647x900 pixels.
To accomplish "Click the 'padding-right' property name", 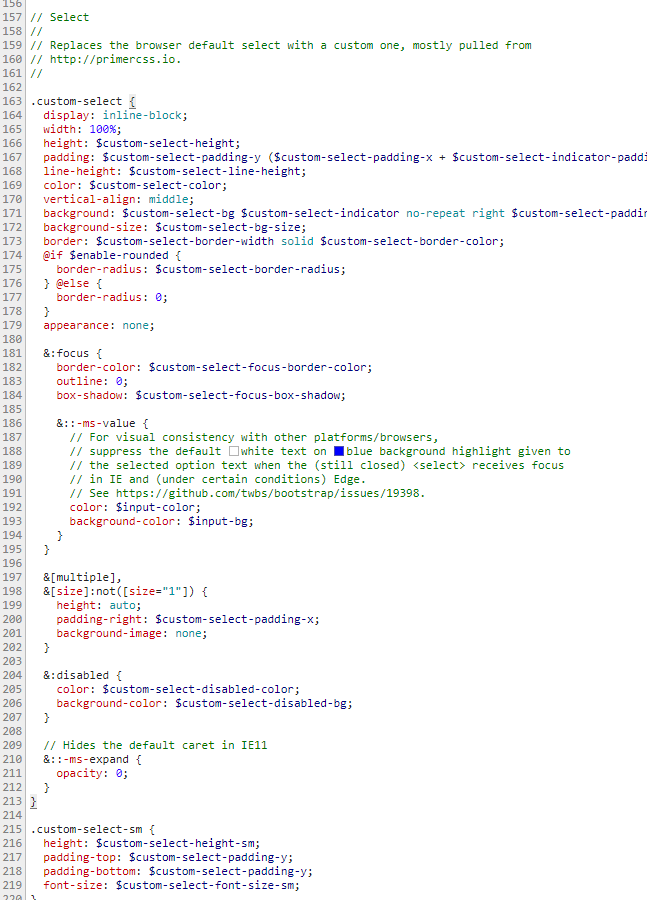I will (x=99, y=619).
